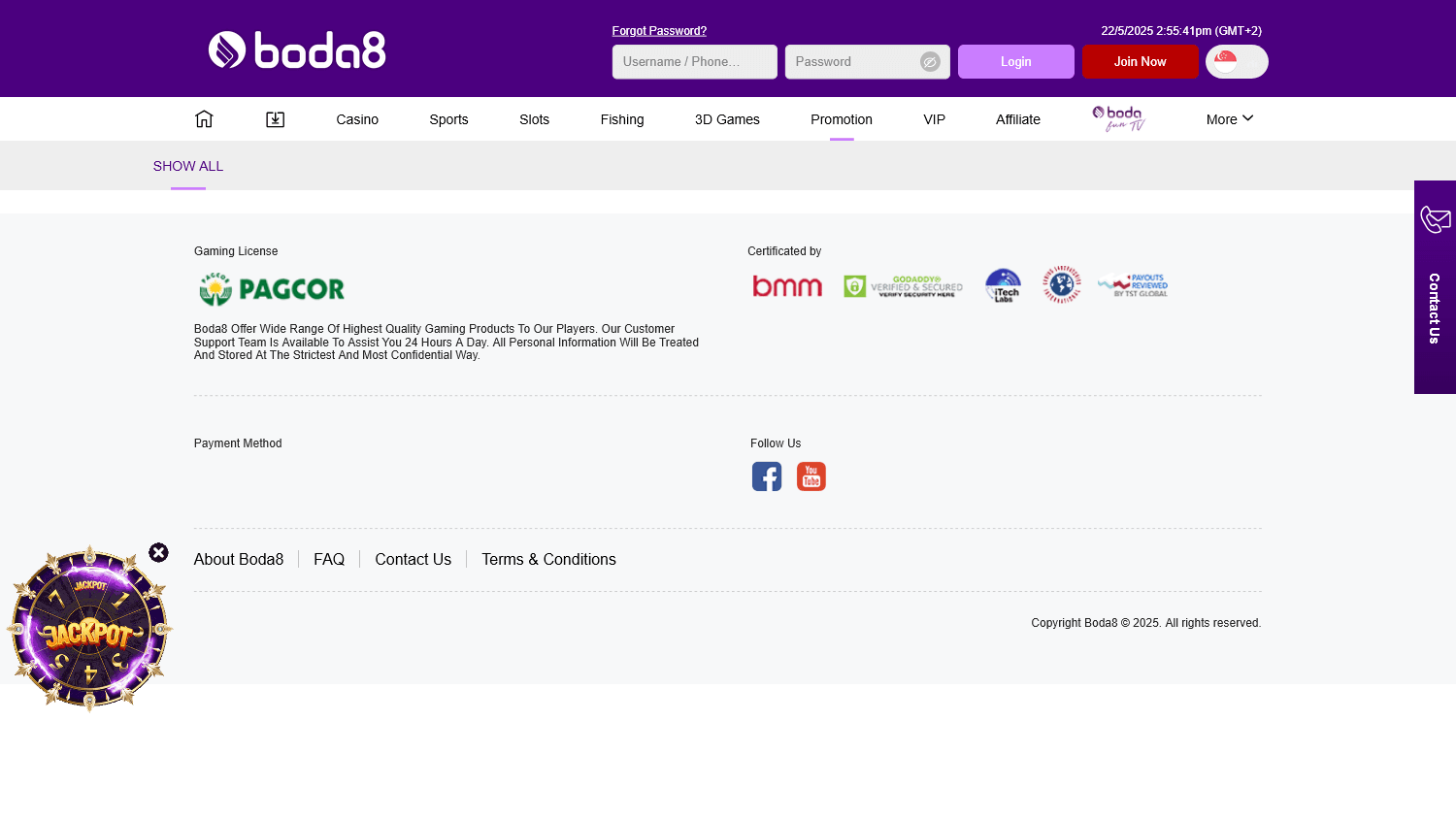The width and height of the screenshot is (1456, 819).
Task: Click the Join Now button
Action: [1141, 61]
